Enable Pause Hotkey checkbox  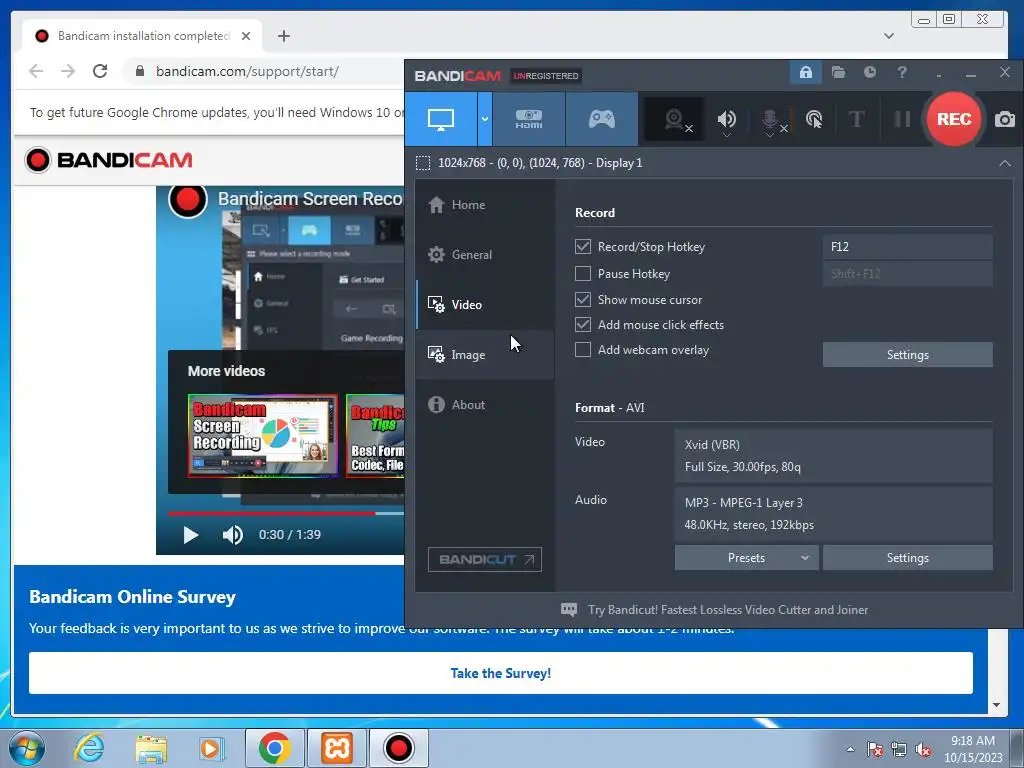(x=583, y=274)
